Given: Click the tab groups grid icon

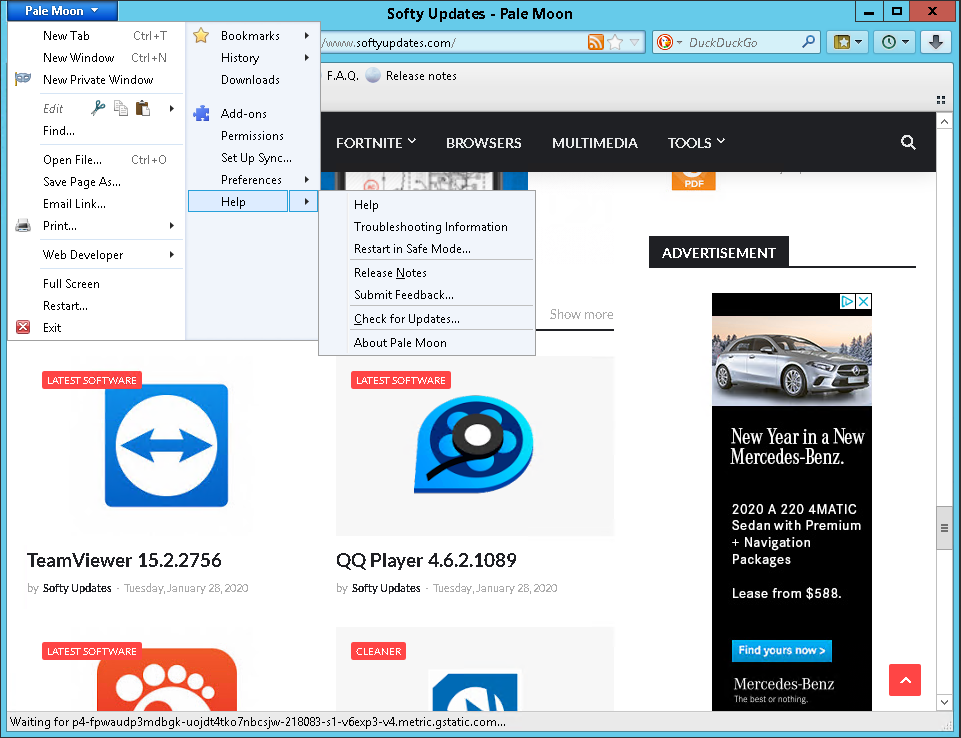Looking at the screenshot, I should pyautogui.click(x=941, y=100).
